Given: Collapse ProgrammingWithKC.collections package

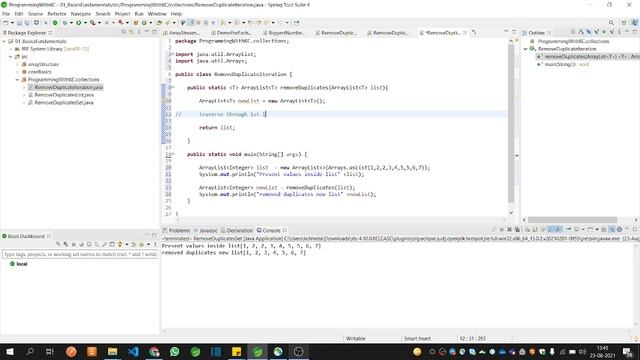Looking at the screenshot, I should [18, 80].
